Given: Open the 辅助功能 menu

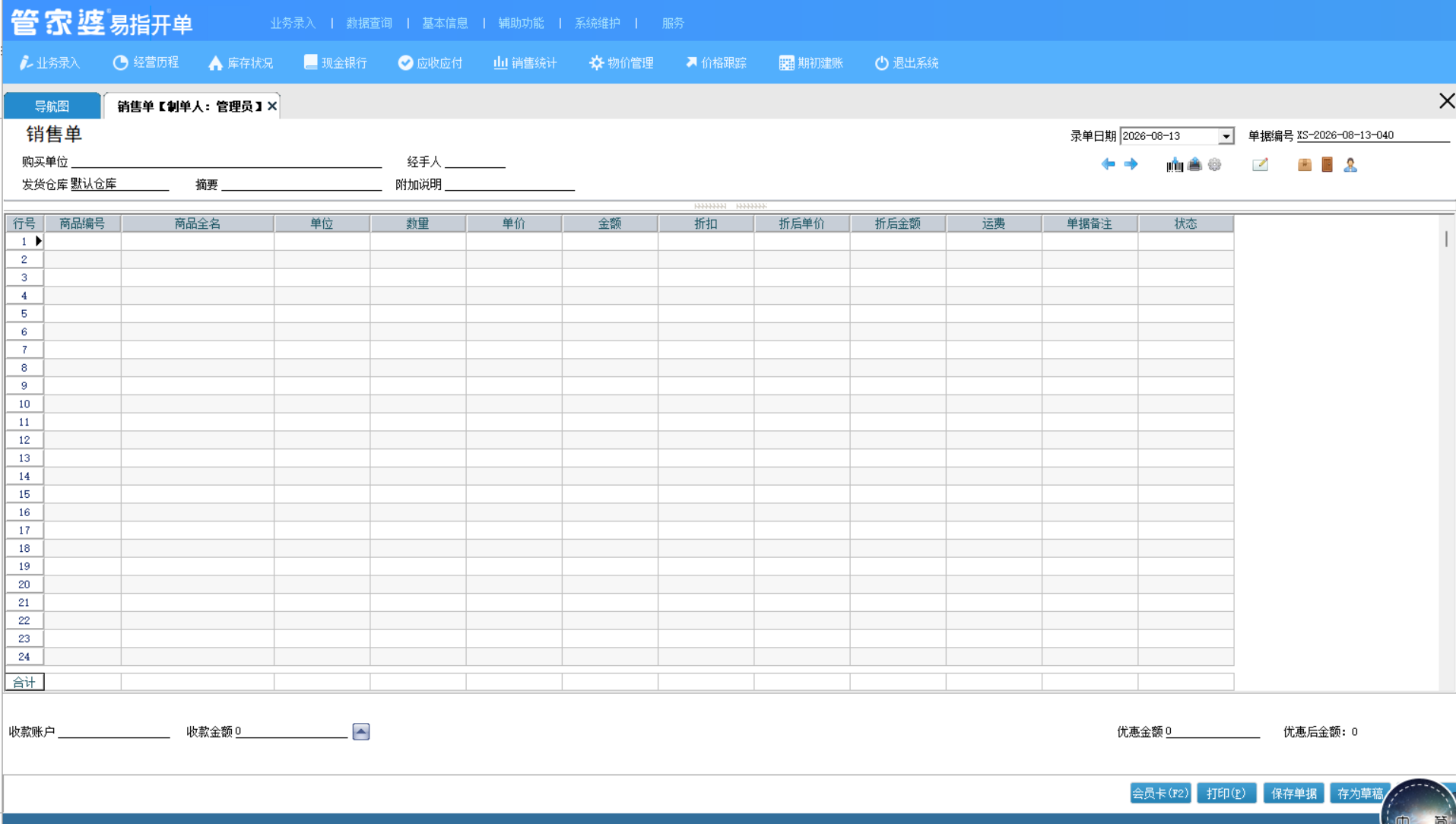Looking at the screenshot, I should 521,23.
